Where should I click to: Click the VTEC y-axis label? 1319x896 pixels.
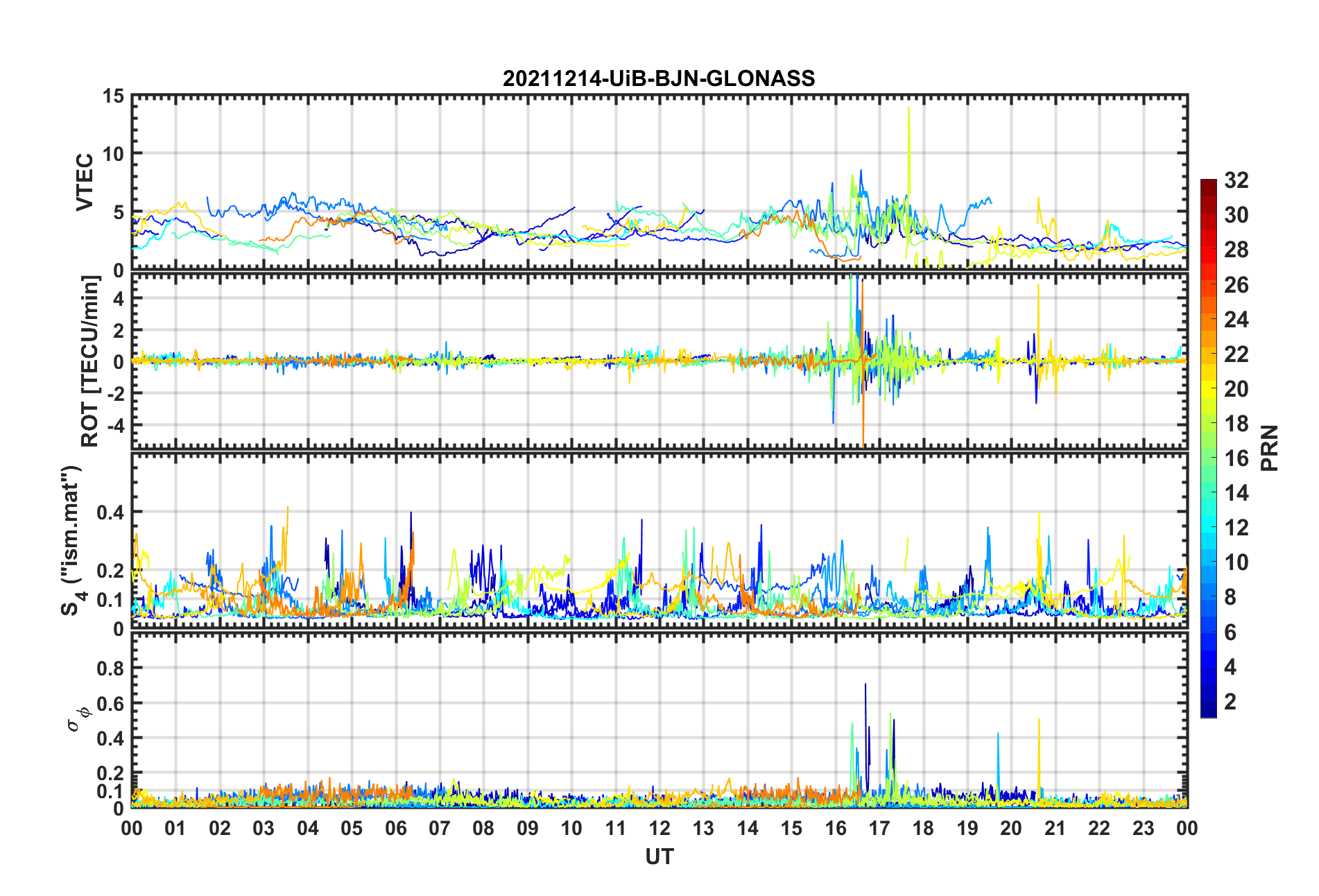click(x=84, y=182)
